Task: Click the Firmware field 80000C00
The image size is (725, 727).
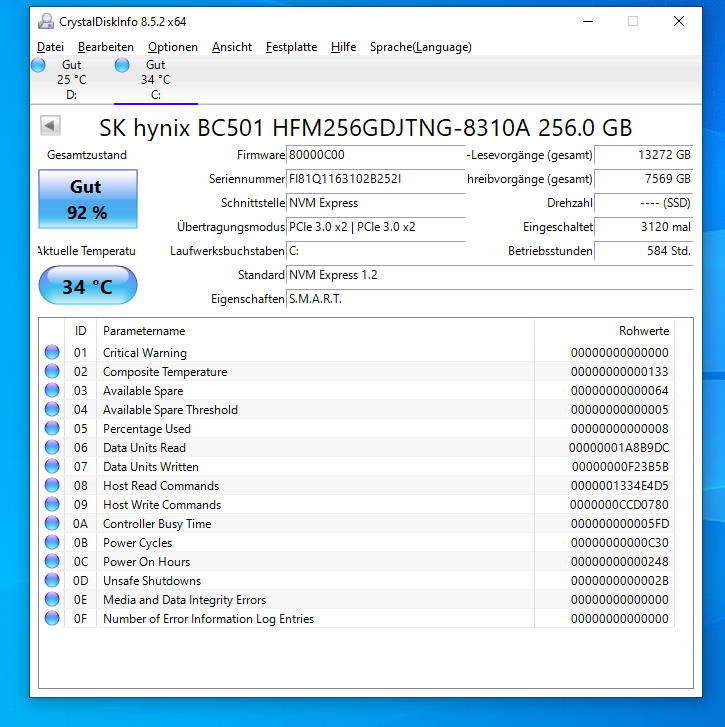Action: [x=375, y=155]
